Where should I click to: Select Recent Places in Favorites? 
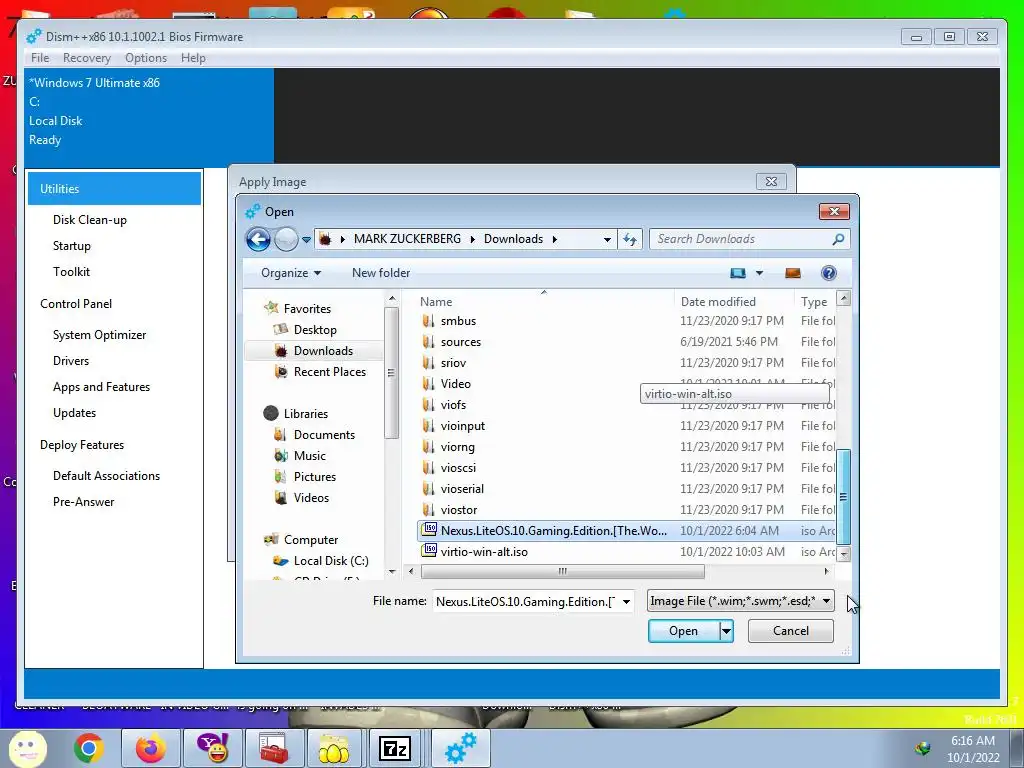[329, 372]
